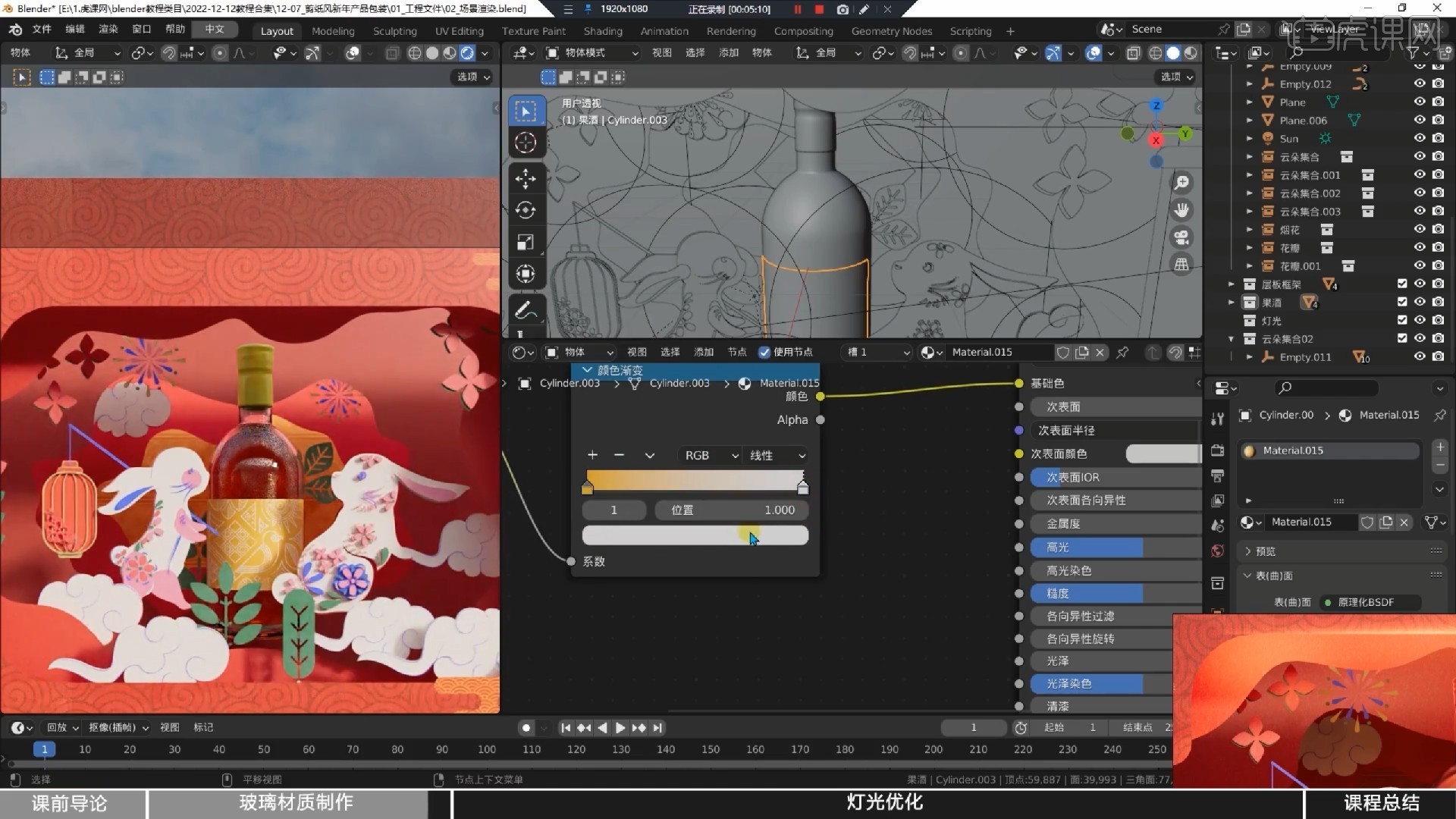Toggle auto keying record button
Screen dimensions: 1456x819
526,728
